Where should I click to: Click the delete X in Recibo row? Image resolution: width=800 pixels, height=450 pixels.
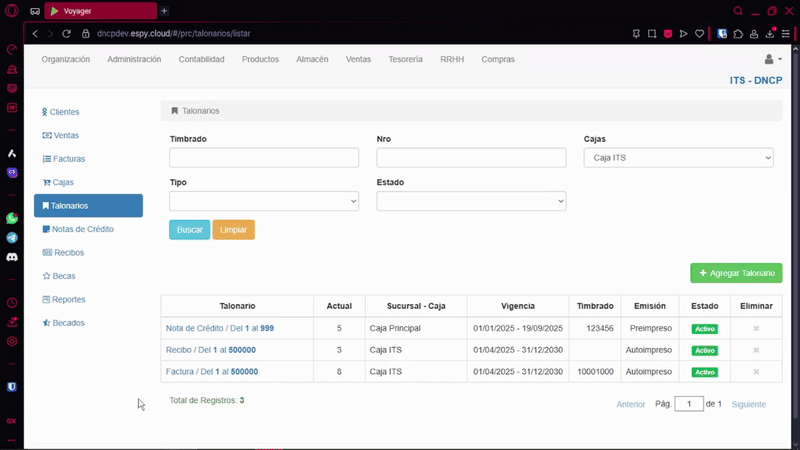(756, 350)
